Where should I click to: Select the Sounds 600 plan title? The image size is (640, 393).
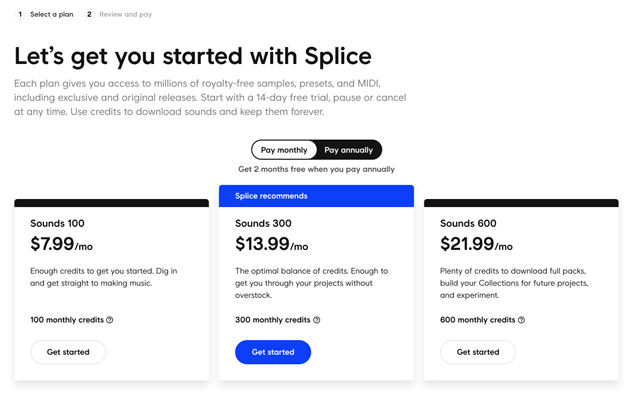click(468, 224)
